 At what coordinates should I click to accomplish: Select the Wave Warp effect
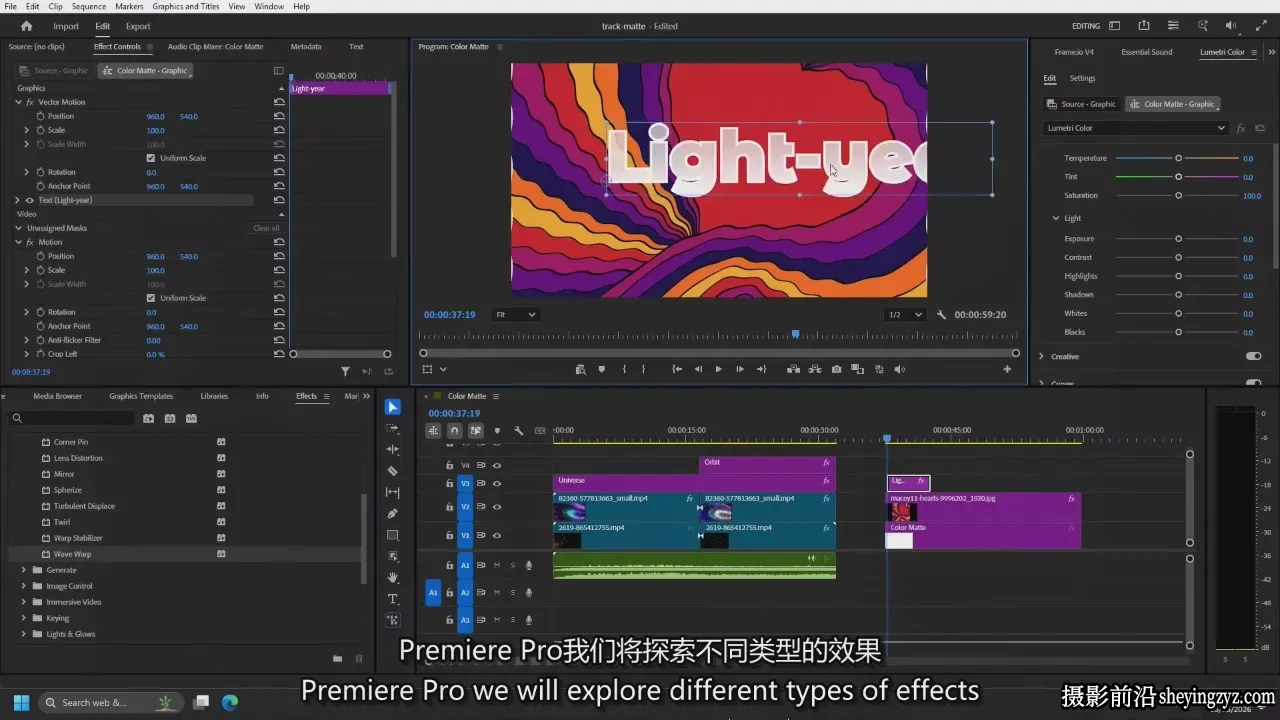[x=72, y=554]
